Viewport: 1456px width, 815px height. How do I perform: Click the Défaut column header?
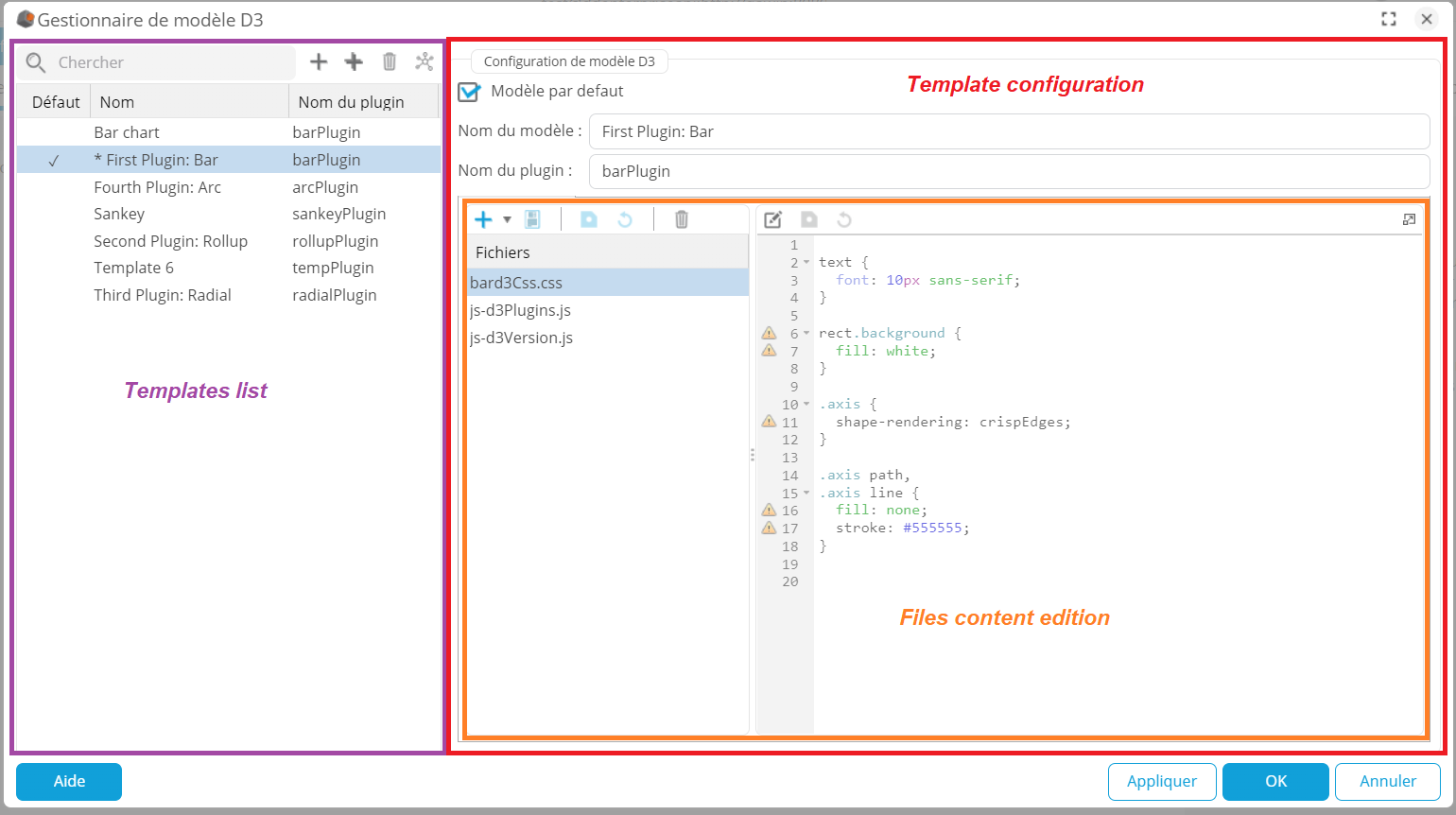coord(56,102)
